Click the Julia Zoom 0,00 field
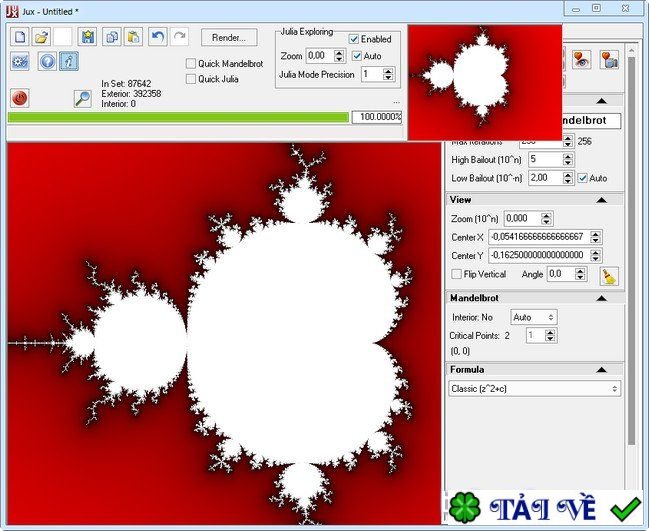Image resolution: width=649 pixels, height=531 pixels. coord(320,56)
